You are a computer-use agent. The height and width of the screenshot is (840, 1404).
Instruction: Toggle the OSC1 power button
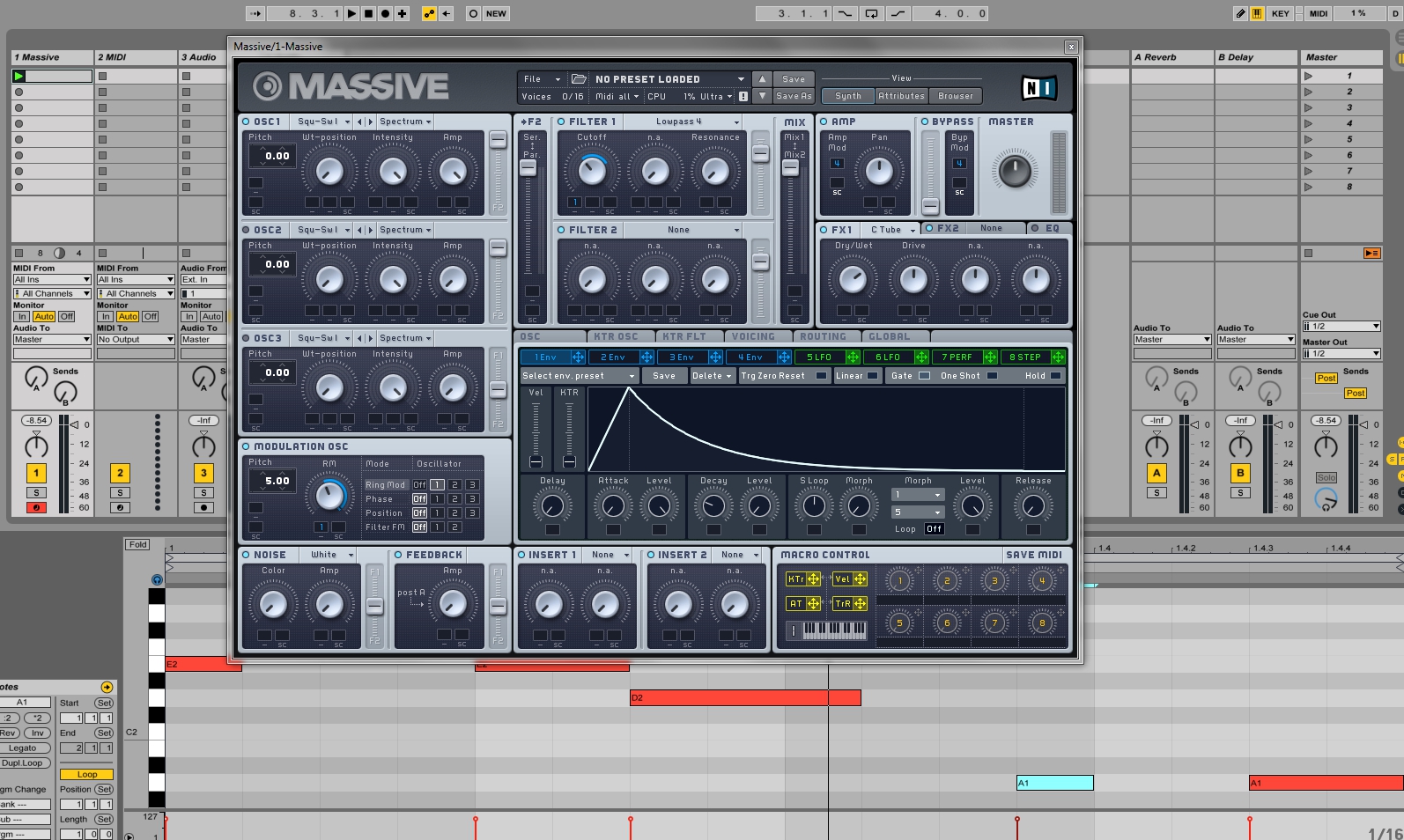point(246,122)
